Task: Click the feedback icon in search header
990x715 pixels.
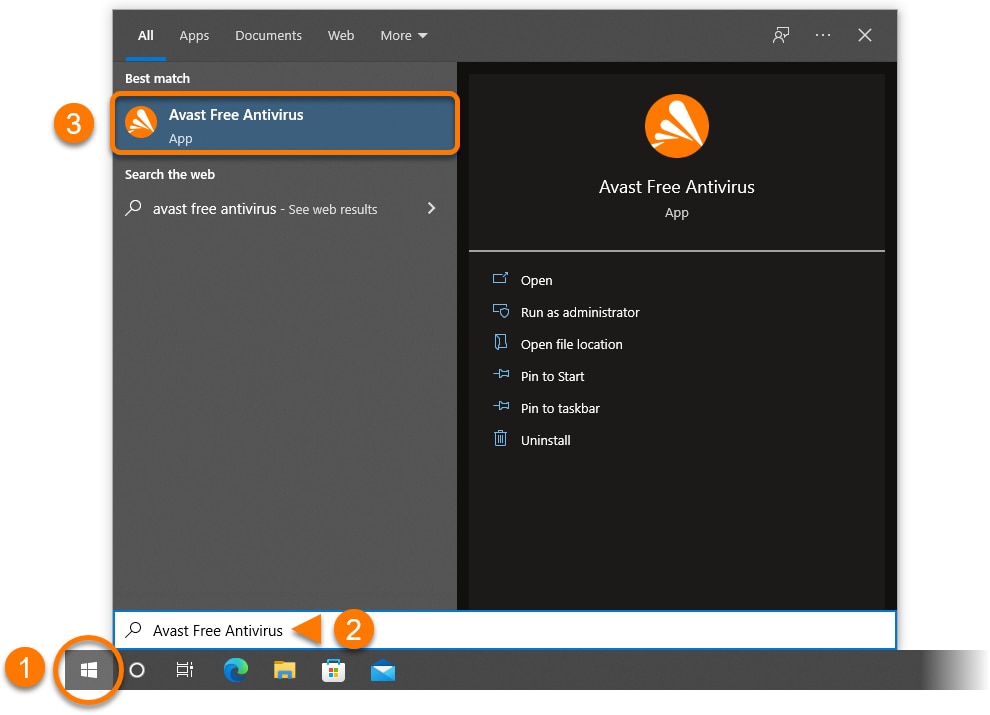Action: [x=781, y=35]
